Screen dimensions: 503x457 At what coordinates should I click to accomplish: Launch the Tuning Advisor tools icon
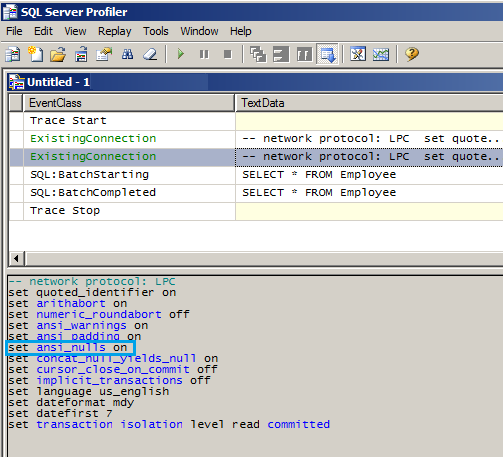pyautogui.click(x=358, y=54)
